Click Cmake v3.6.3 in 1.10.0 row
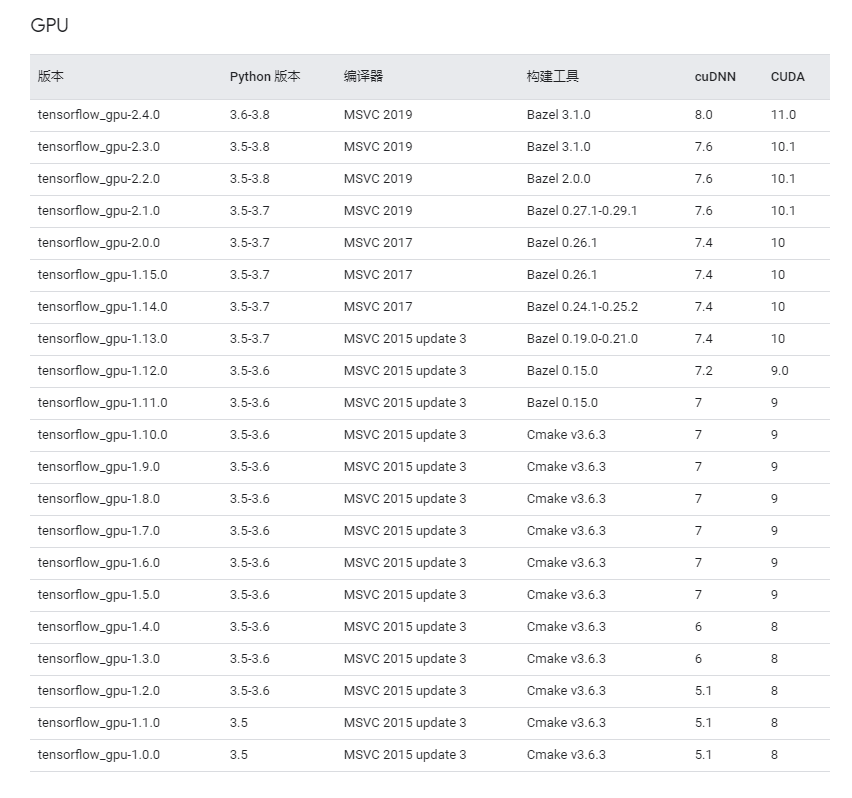Image resolution: width=852 pixels, height=798 pixels. click(566, 435)
